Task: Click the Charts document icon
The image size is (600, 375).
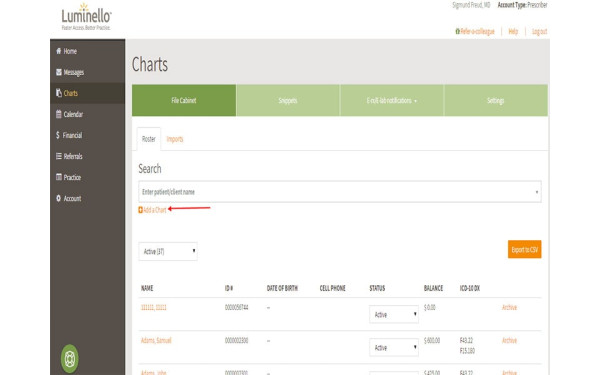Action: [x=59, y=93]
